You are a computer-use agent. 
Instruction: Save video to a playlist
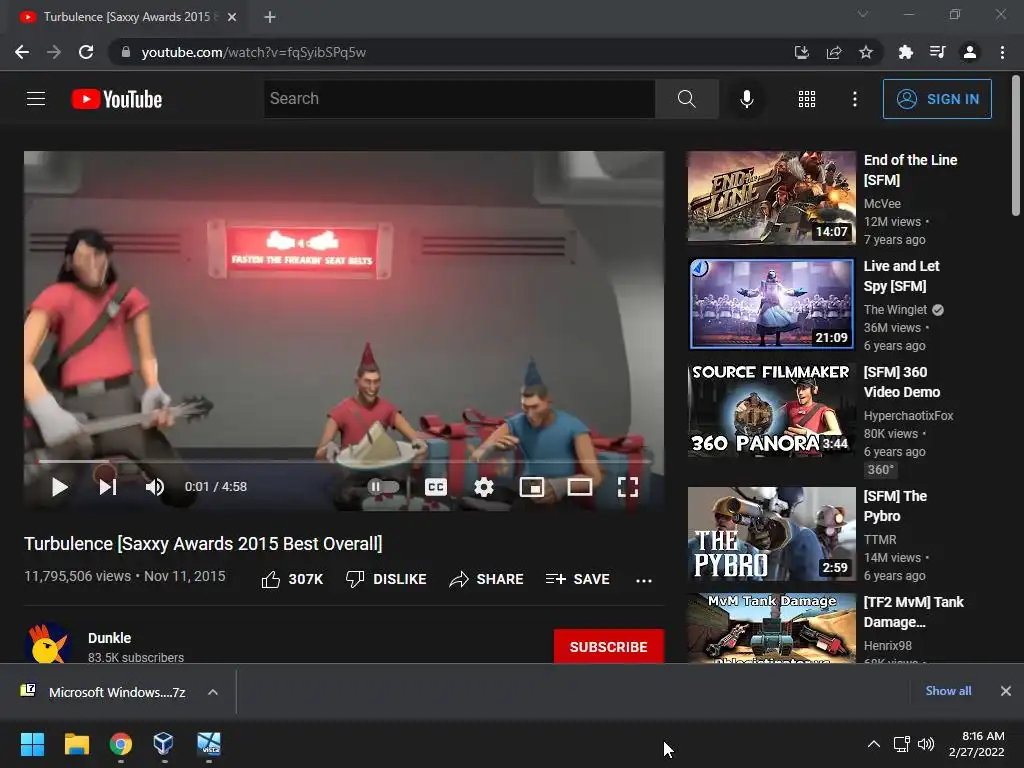click(577, 579)
